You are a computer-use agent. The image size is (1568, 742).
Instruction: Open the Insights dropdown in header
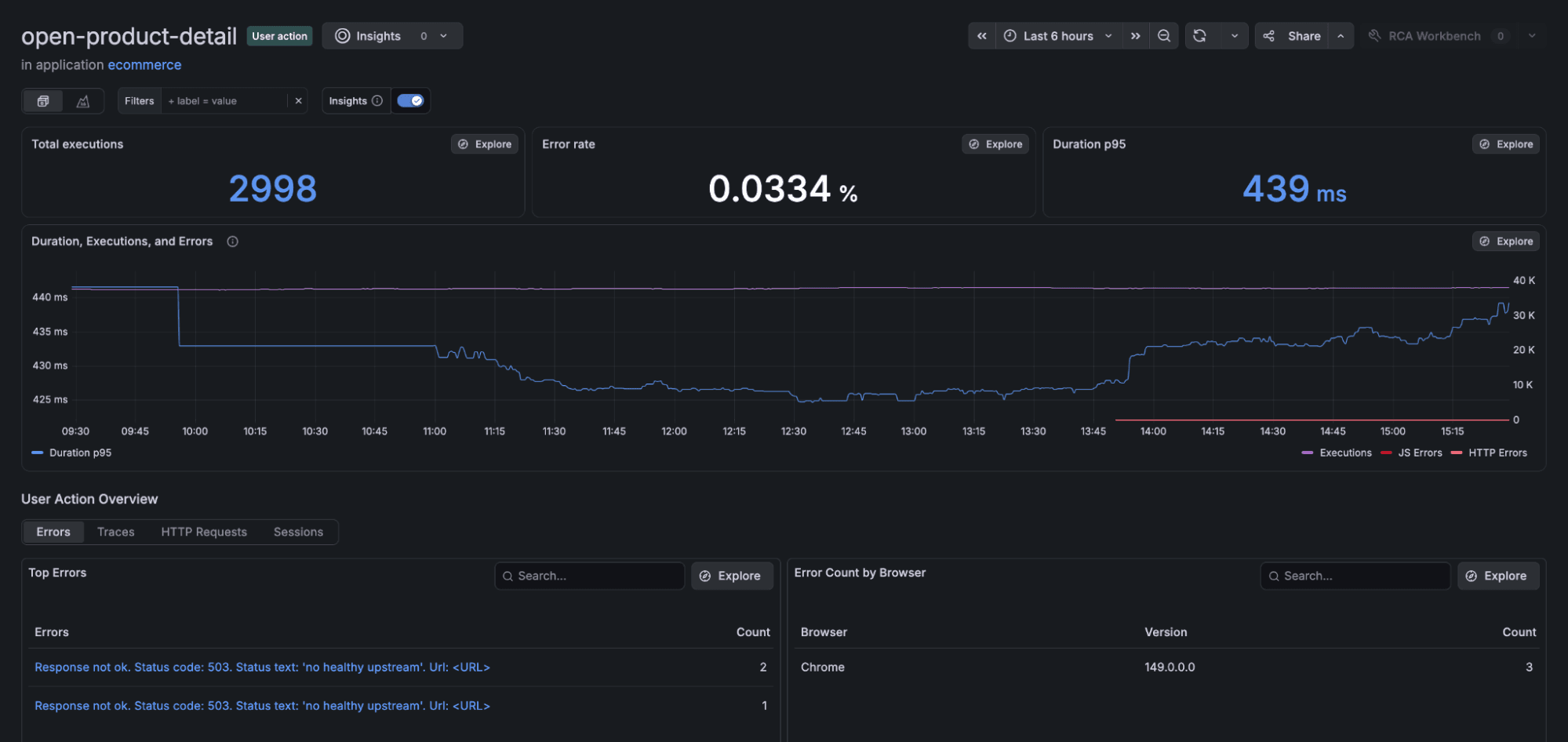pos(392,36)
